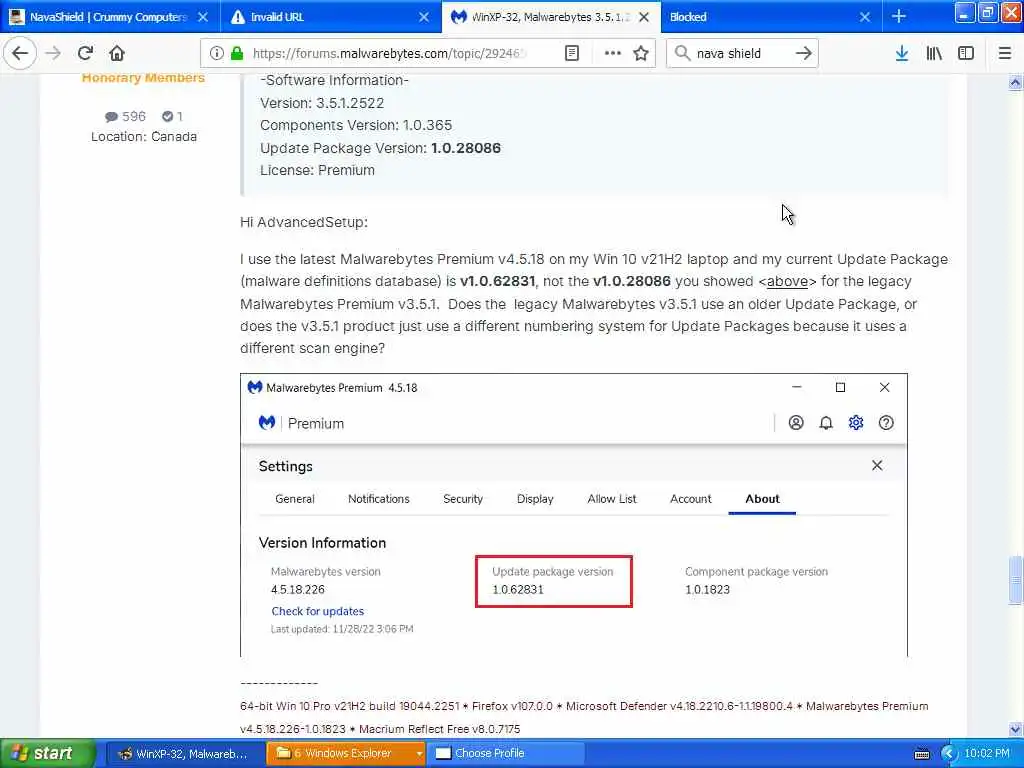Open the Choose Profile taskbar button
Viewport: 1024px width, 768px height.
[x=505, y=754]
